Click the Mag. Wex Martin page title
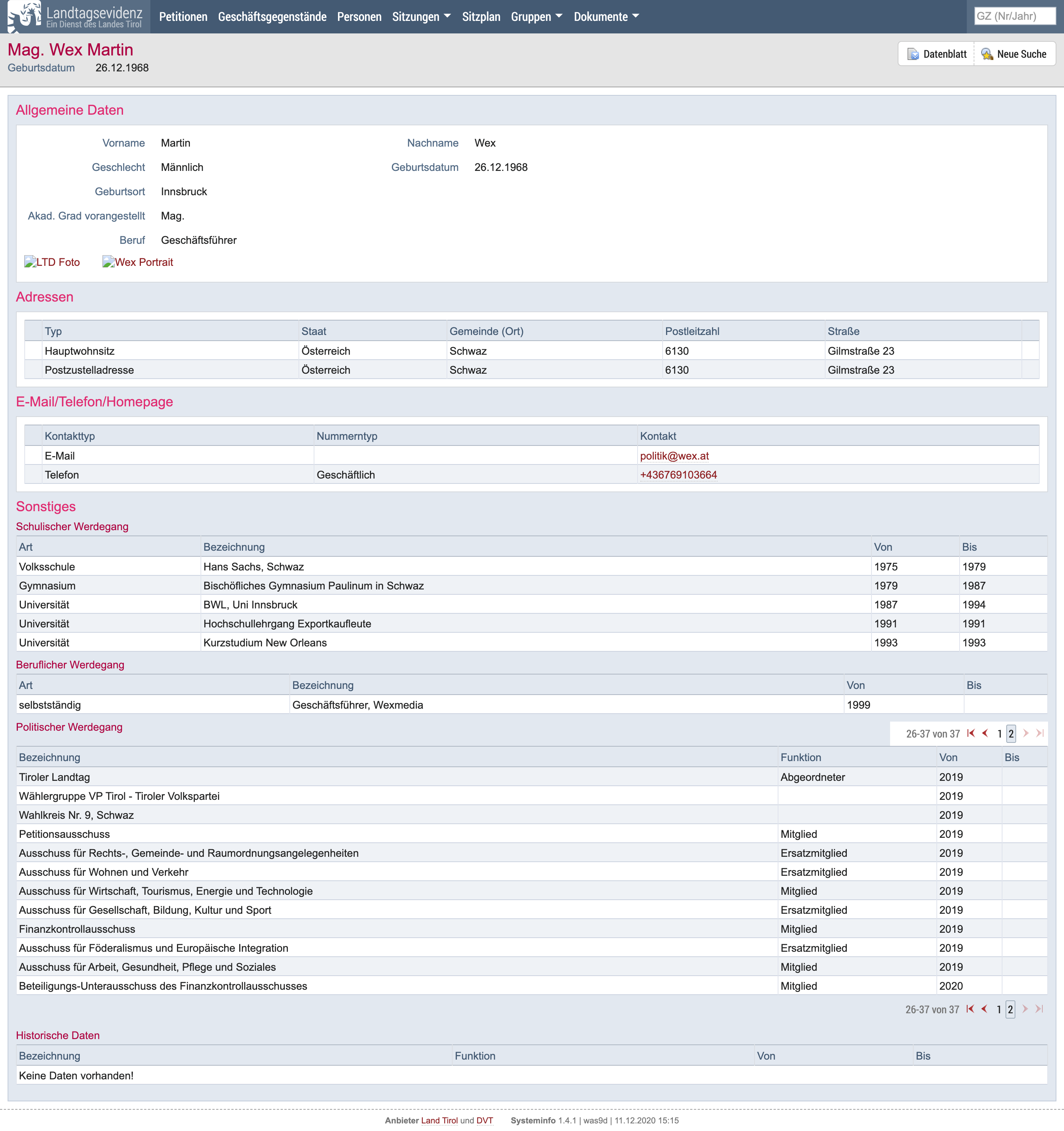This screenshot has width=1064, height=1131. pyautogui.click(x=71, y=49)
